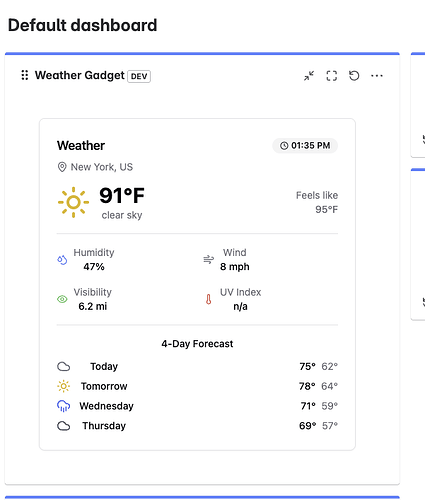
Task: Click the Weather Gadget title text
Action: 80,75
